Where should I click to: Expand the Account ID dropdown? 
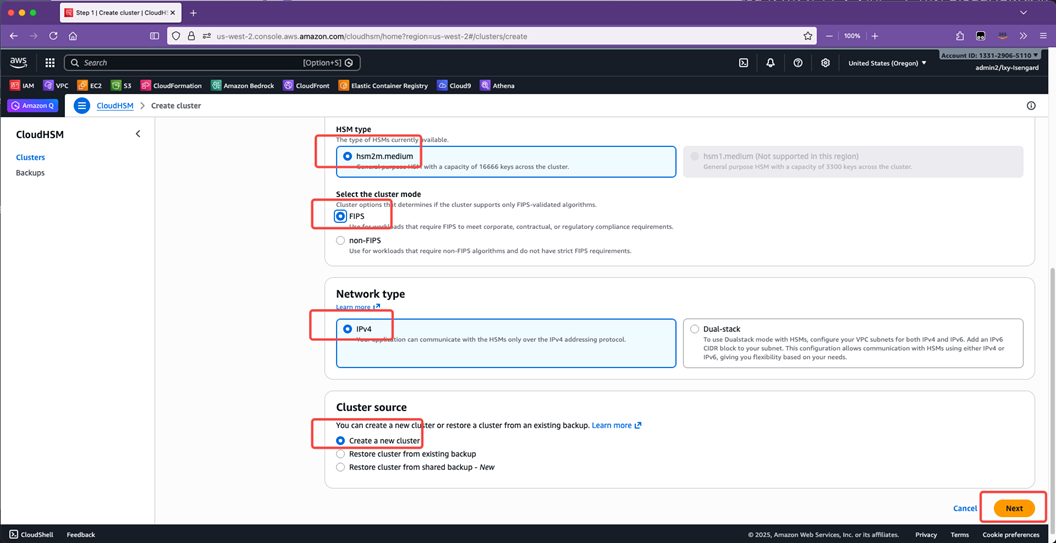[990, 56]
